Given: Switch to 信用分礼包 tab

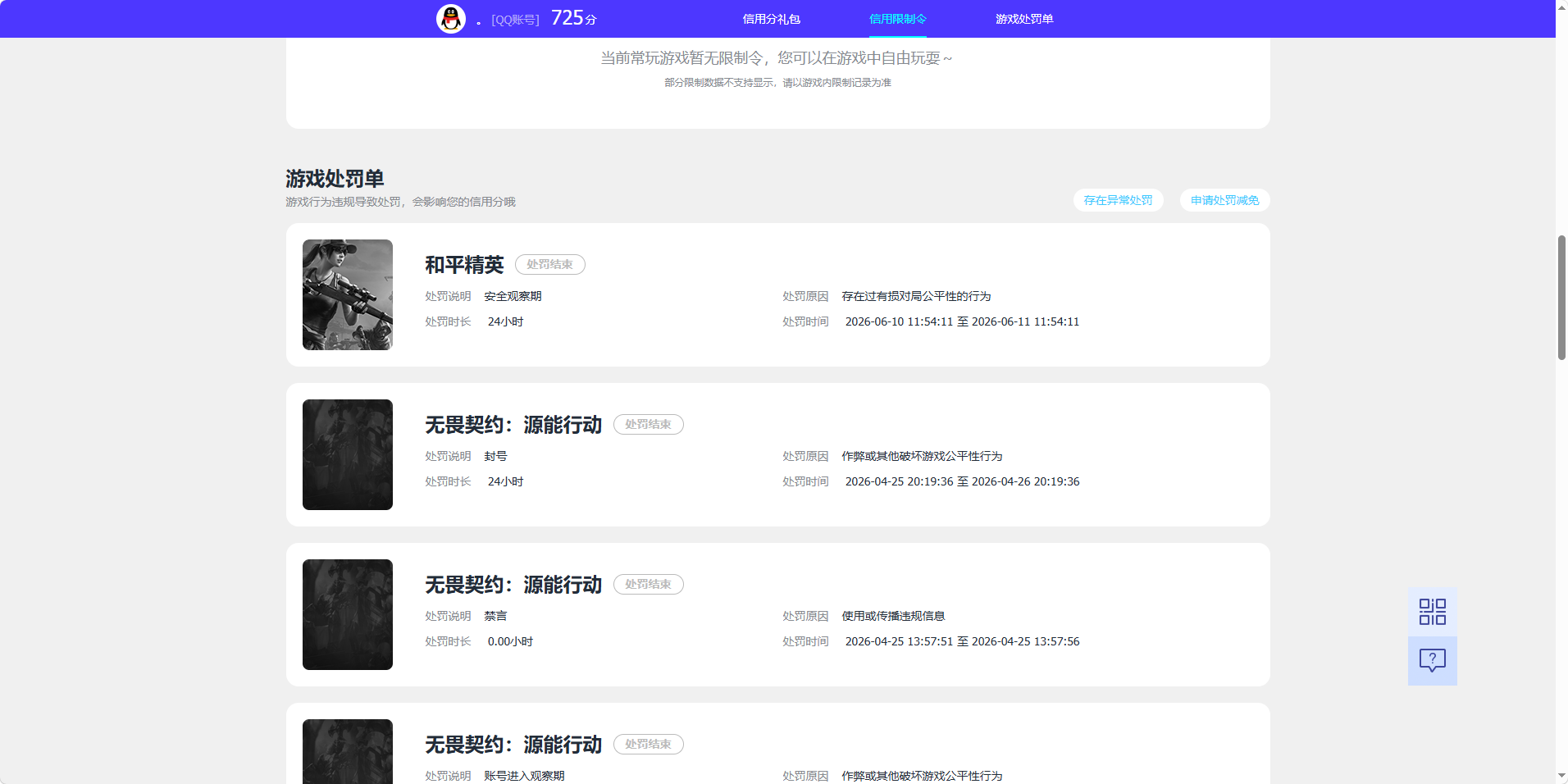Looking at the screenshot, I should (x=771, y=19).
